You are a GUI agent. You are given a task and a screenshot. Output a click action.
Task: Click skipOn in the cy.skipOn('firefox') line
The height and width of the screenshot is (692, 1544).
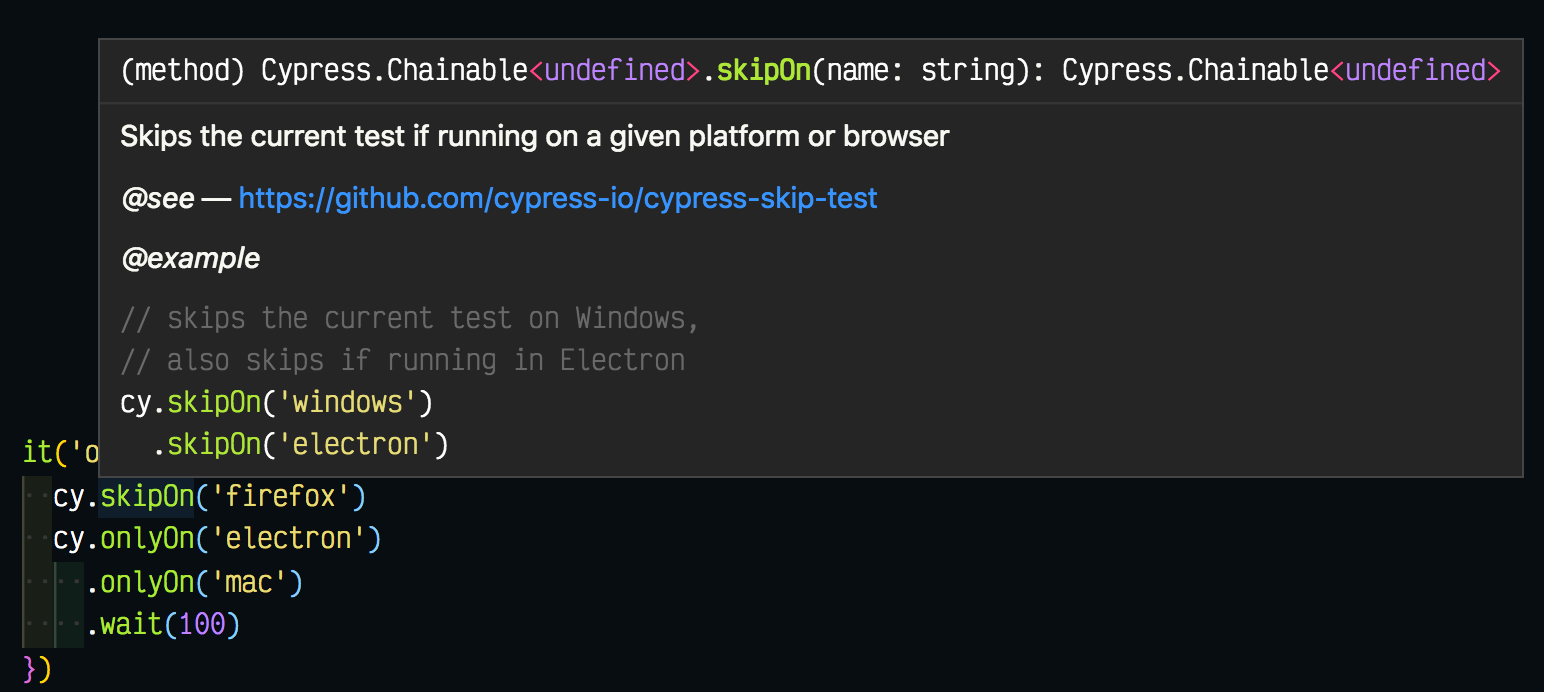pyautogui.click(x=147, y=496)
